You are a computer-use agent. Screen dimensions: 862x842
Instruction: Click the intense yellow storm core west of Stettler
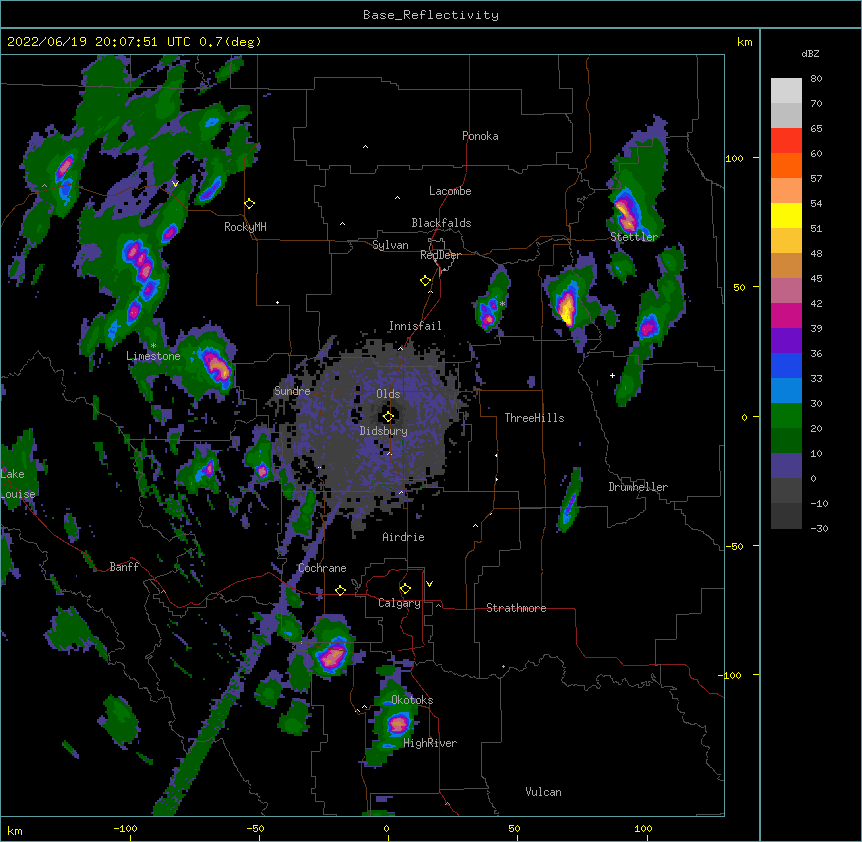pos(566,308)
